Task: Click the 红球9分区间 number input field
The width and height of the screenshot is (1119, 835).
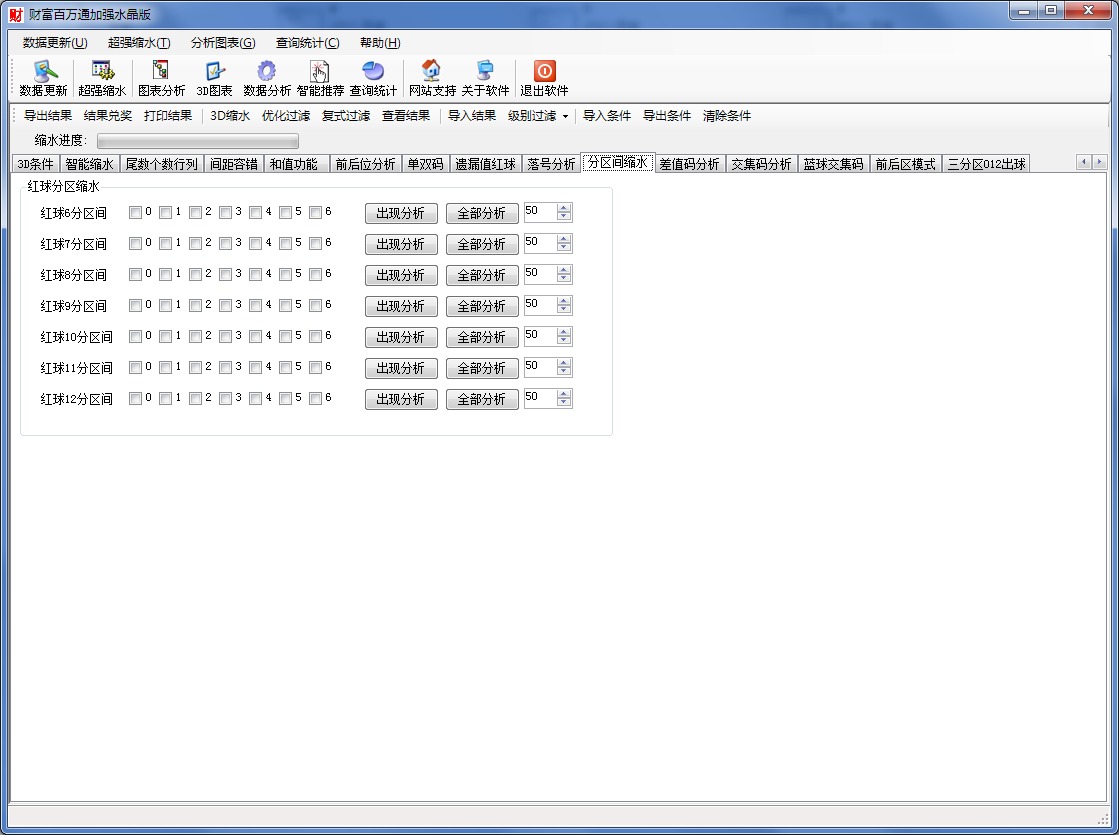Action: click(540, 305)
